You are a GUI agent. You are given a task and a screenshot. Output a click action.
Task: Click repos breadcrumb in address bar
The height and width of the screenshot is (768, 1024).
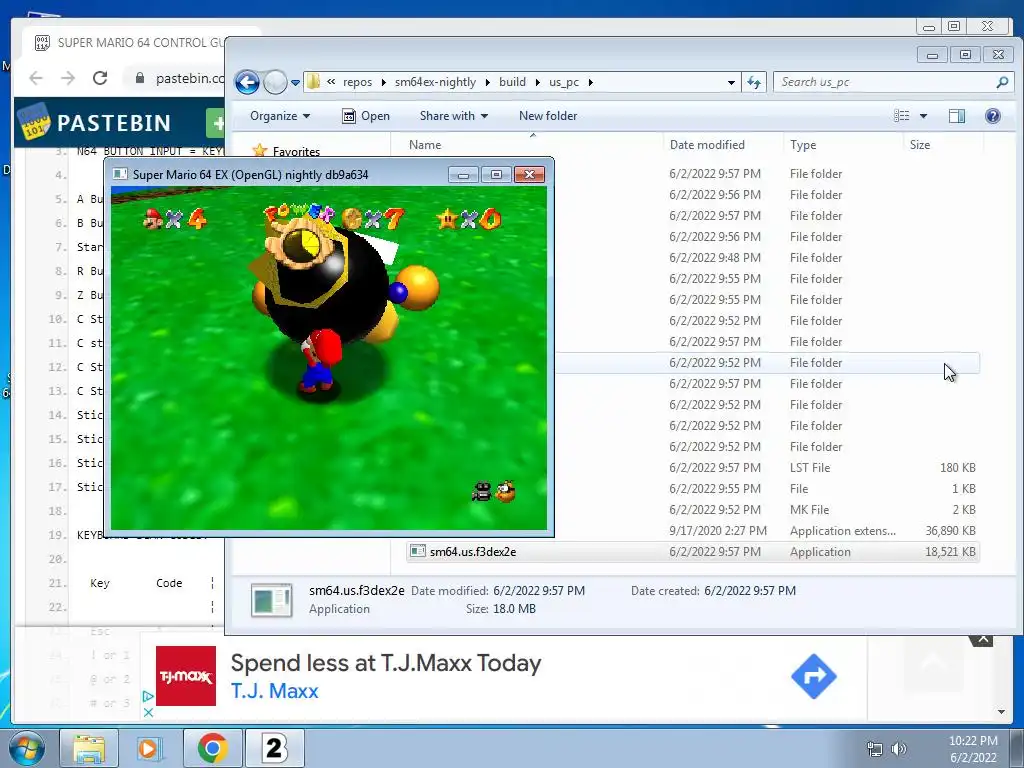coord(357,82)
